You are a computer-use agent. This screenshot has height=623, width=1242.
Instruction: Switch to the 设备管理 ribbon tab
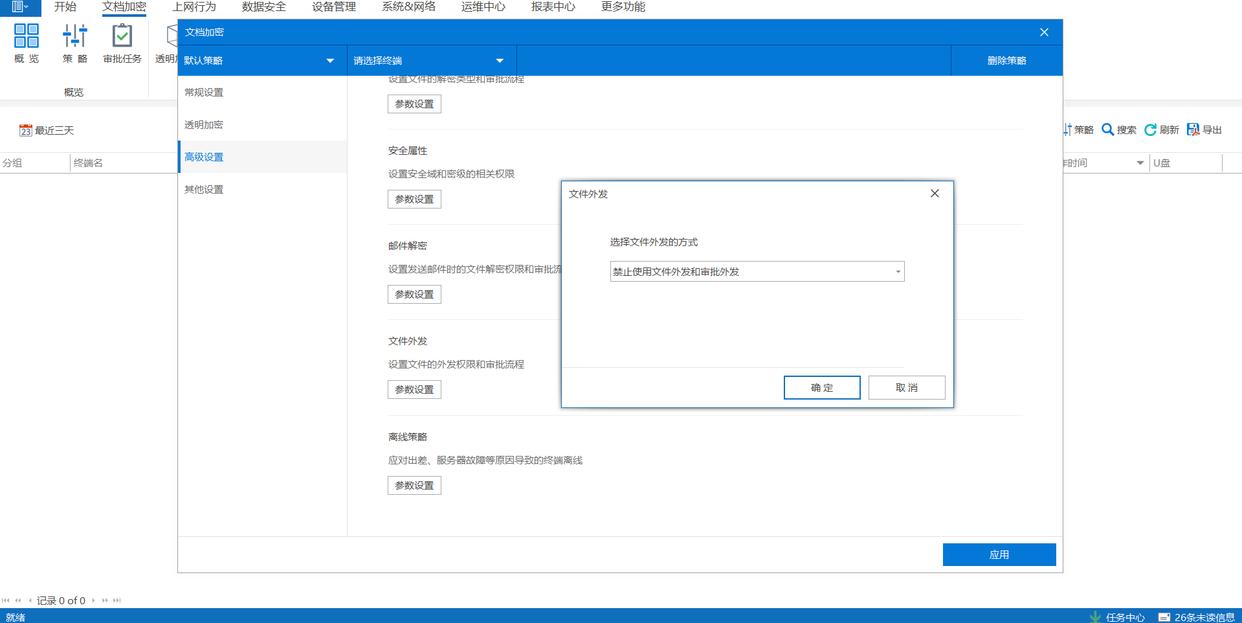(334, 7)
